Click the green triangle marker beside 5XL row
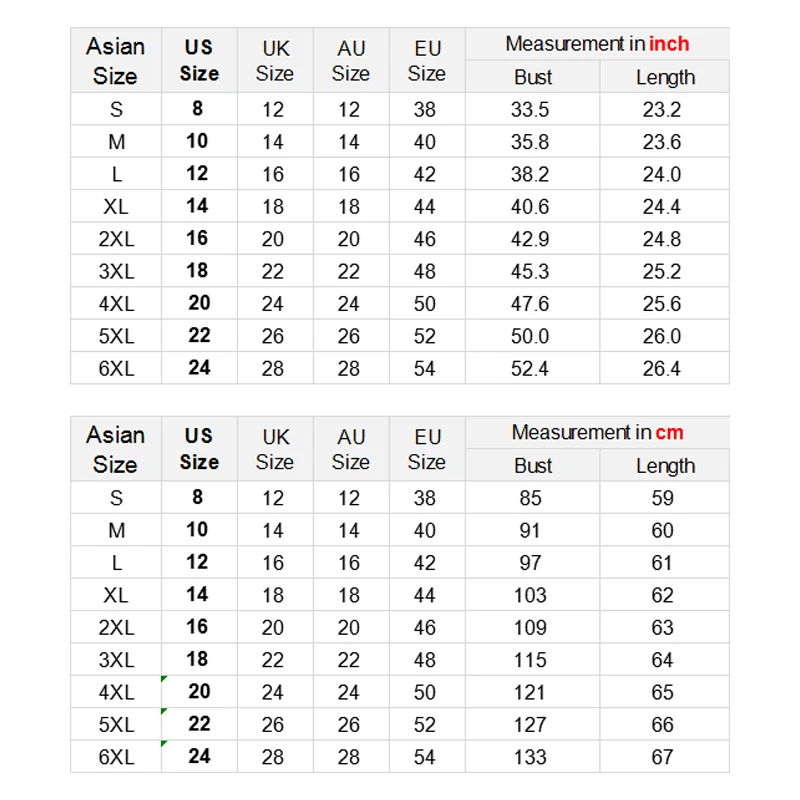The width and height of the screenshot is (800, 800). pos(164,712)
